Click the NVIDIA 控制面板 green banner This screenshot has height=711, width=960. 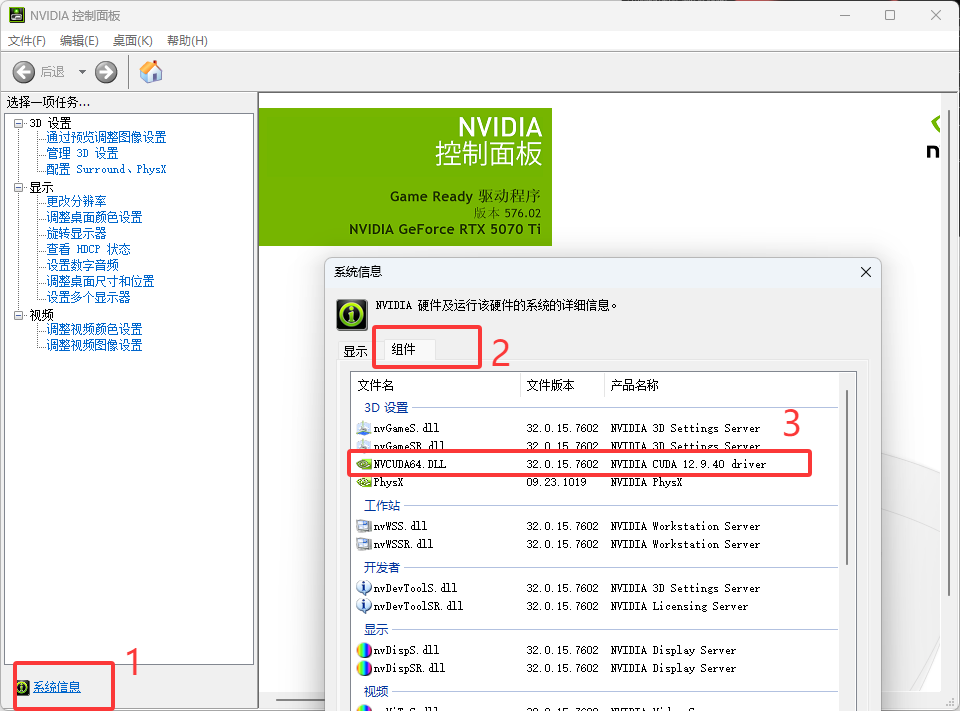point(405,177)
